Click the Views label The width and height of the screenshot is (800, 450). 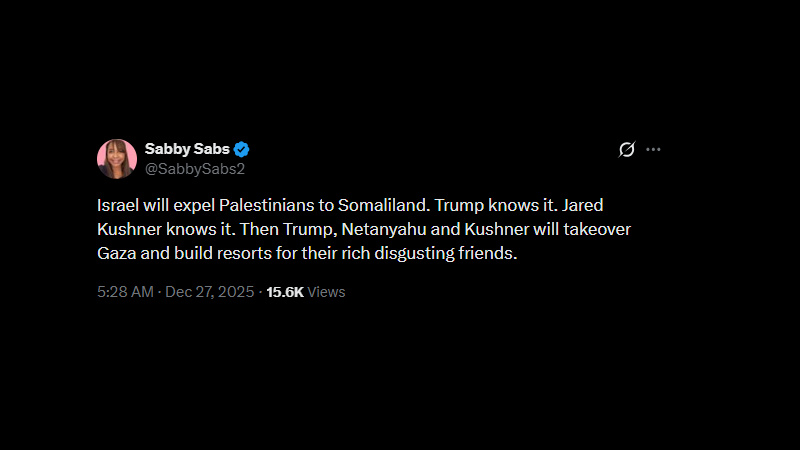pyautogui.click(x=326, y=292)
